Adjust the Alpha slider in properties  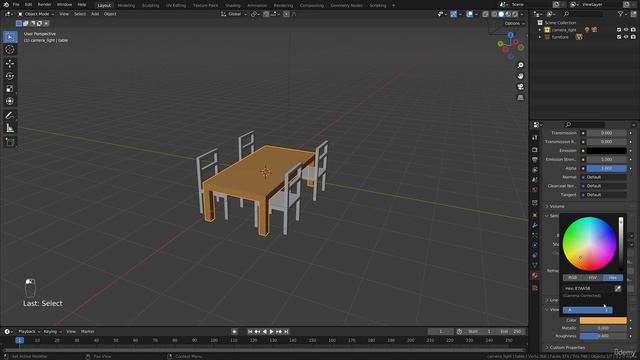[x=607, y=168]
